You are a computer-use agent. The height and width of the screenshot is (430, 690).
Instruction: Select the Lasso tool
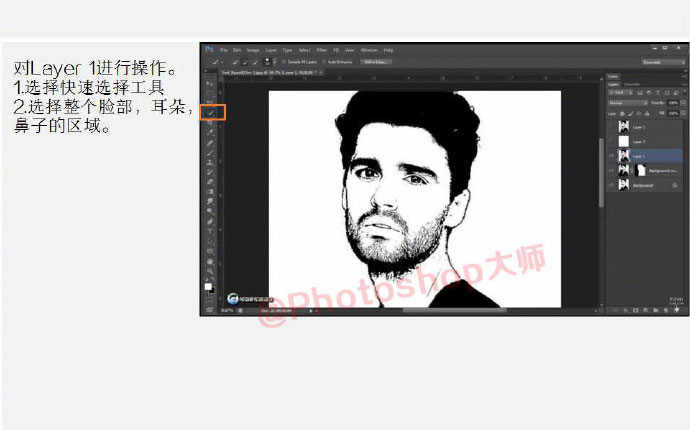pyautogui.click(x=209, y=102)
